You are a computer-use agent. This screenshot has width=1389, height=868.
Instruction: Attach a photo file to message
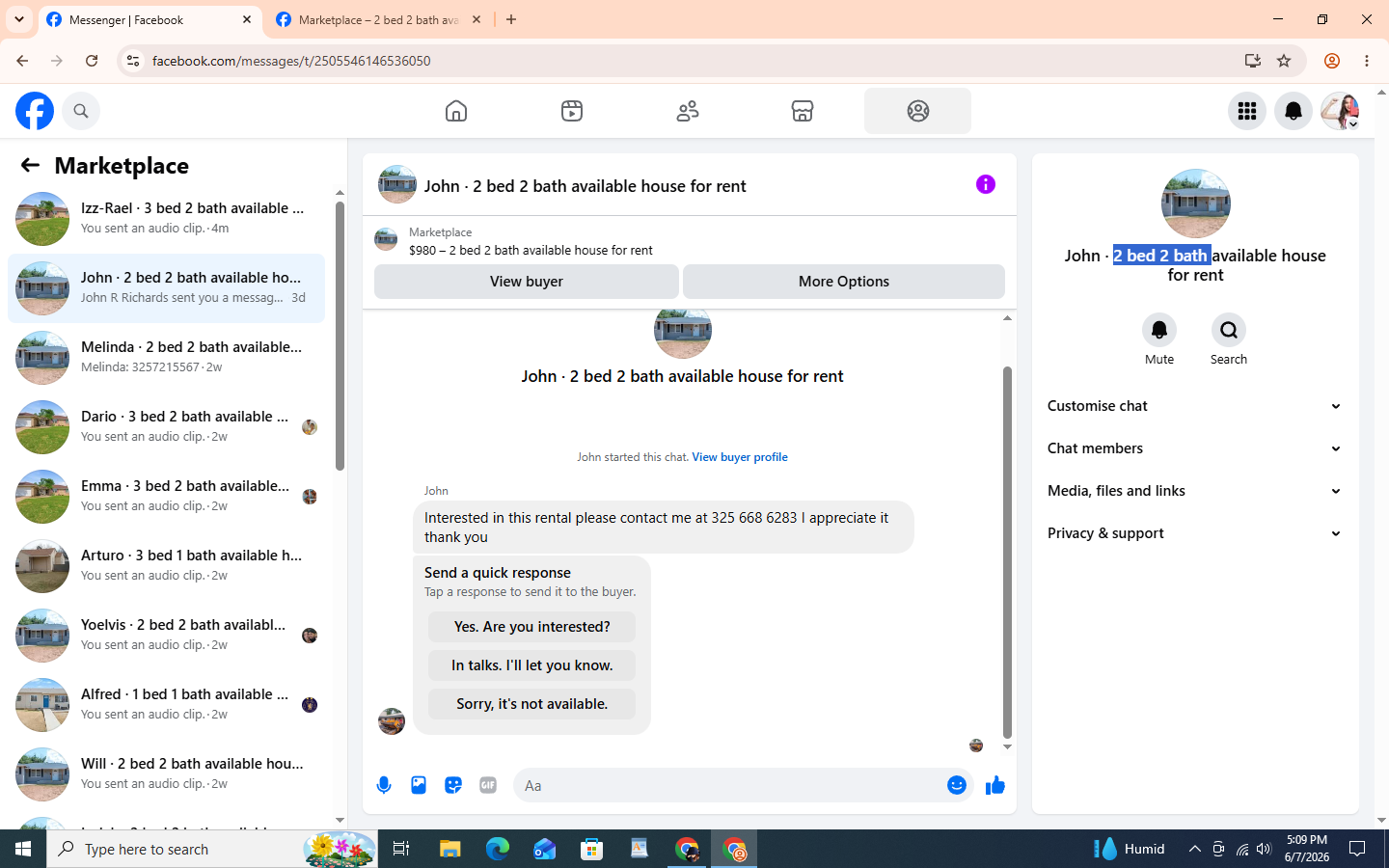(x=419, y=785)
